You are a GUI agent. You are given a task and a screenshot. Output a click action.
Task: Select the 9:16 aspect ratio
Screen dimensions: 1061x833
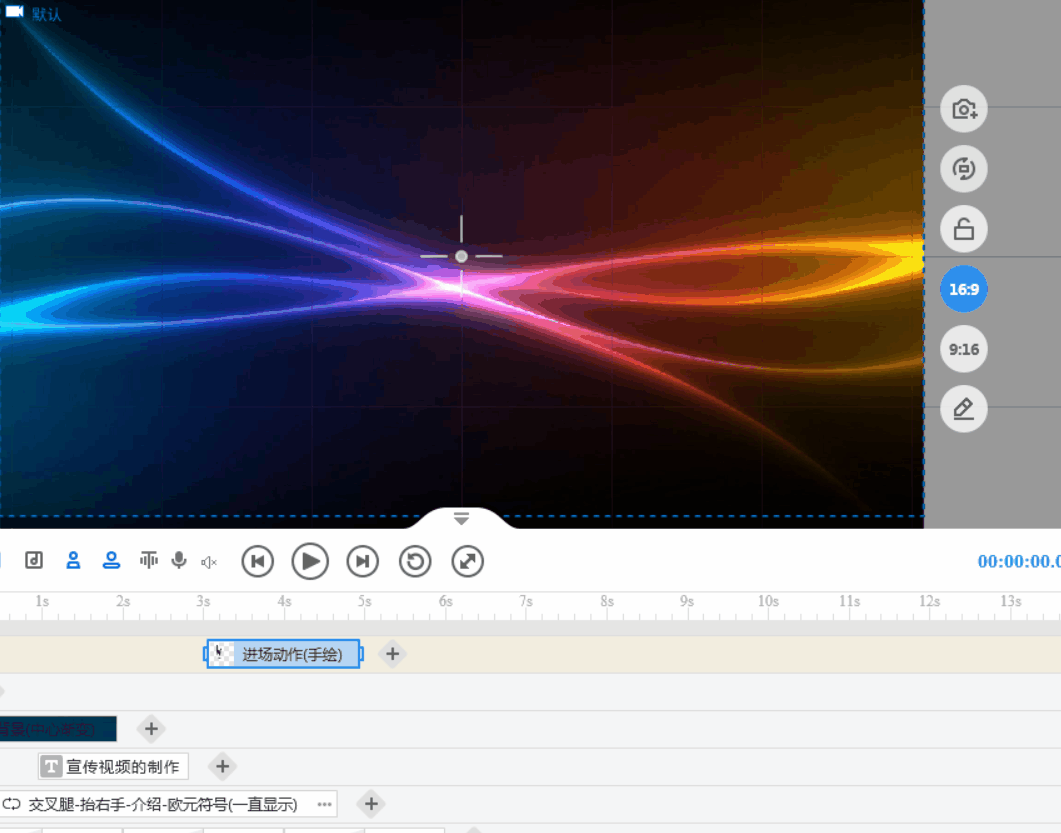pos(964,349)
